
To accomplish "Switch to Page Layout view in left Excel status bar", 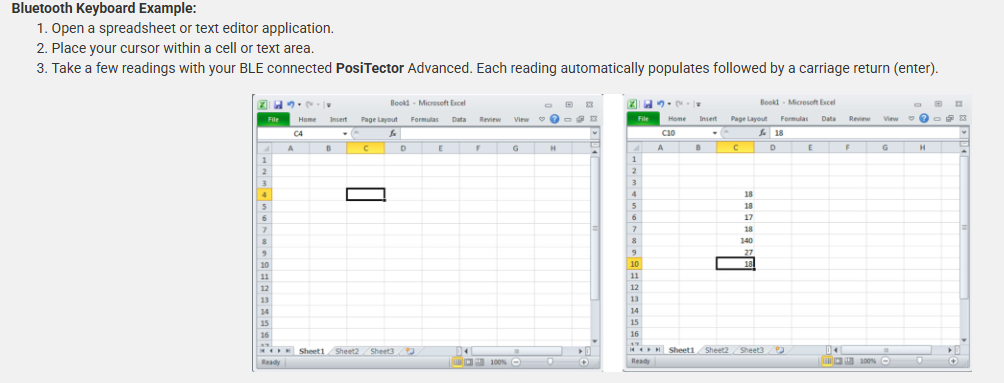I will [468, 362].
